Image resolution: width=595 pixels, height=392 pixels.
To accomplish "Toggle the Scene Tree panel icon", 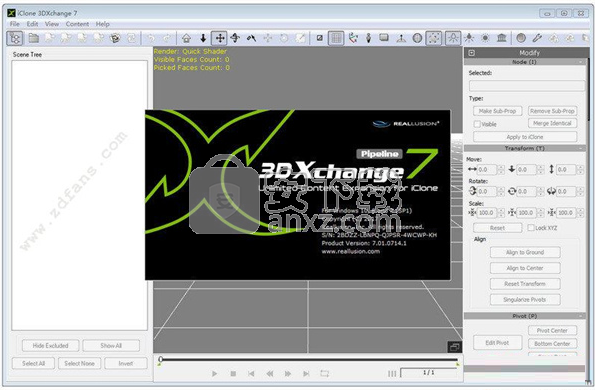I will 15,38.
